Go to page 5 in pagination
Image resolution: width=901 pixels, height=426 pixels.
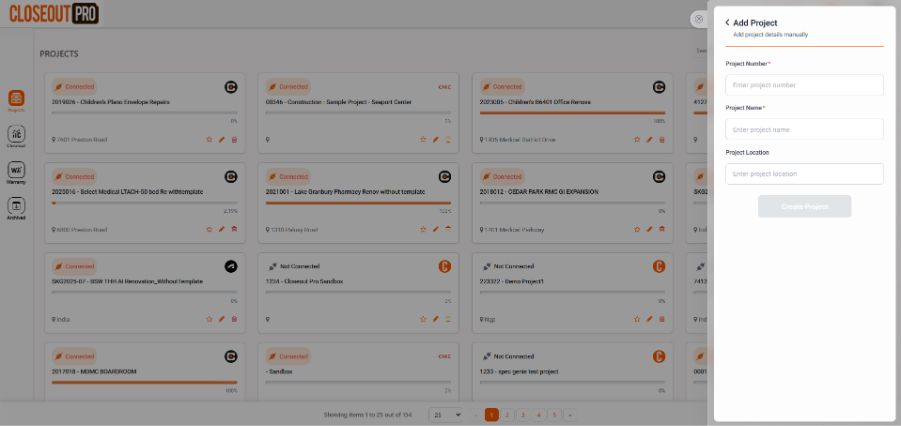tap(554, 415)
